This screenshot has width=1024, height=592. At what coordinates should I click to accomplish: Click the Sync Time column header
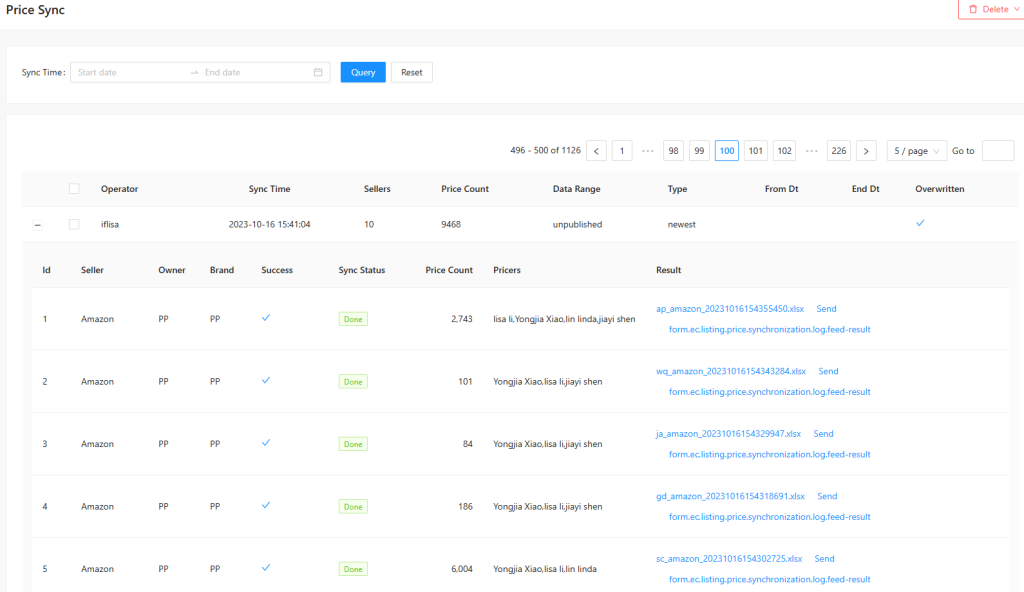coord(269,189)
